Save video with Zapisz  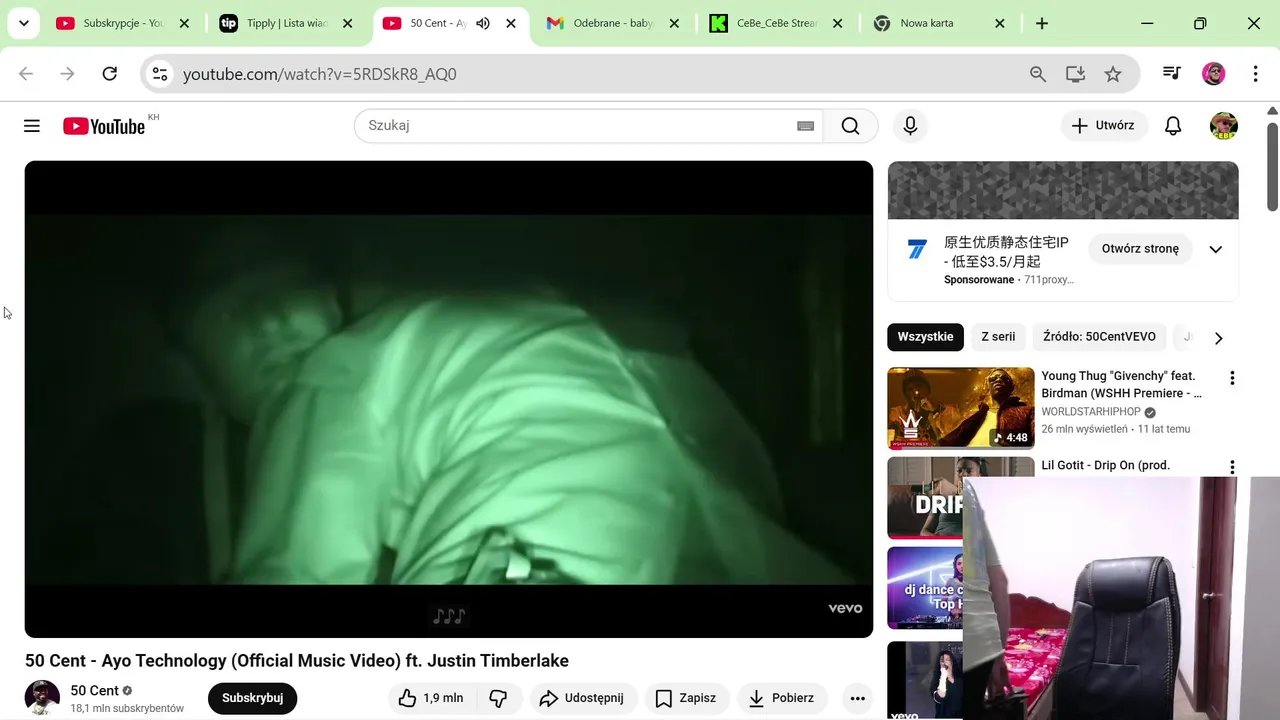pyautogui.click(x=686, y=698)
